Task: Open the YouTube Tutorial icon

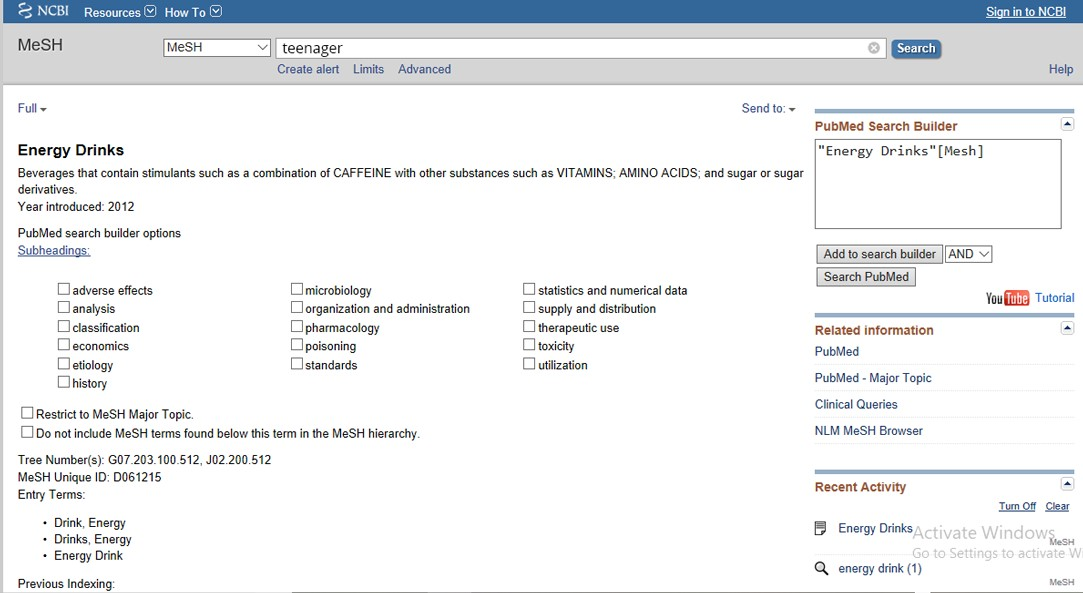Action: tap(1007, 298)
